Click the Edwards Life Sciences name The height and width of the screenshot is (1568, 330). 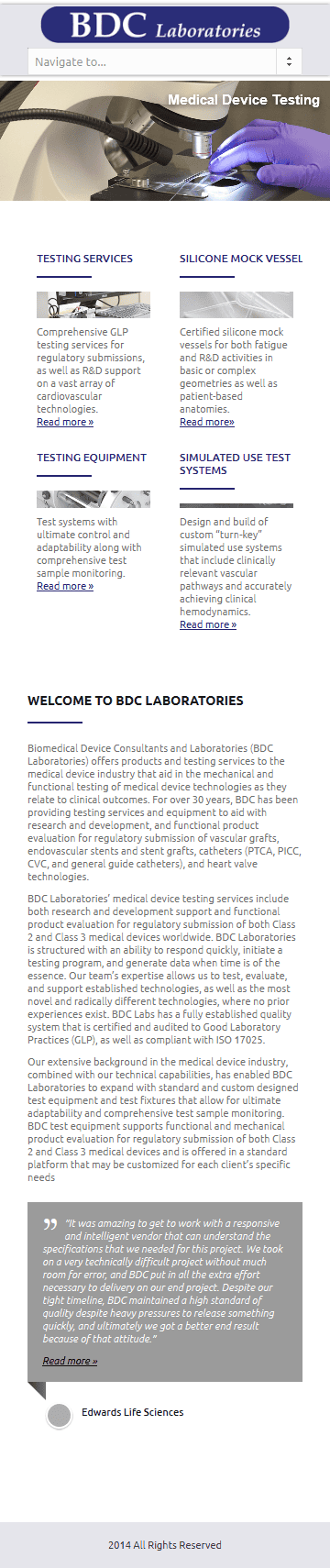point(133,1412)
